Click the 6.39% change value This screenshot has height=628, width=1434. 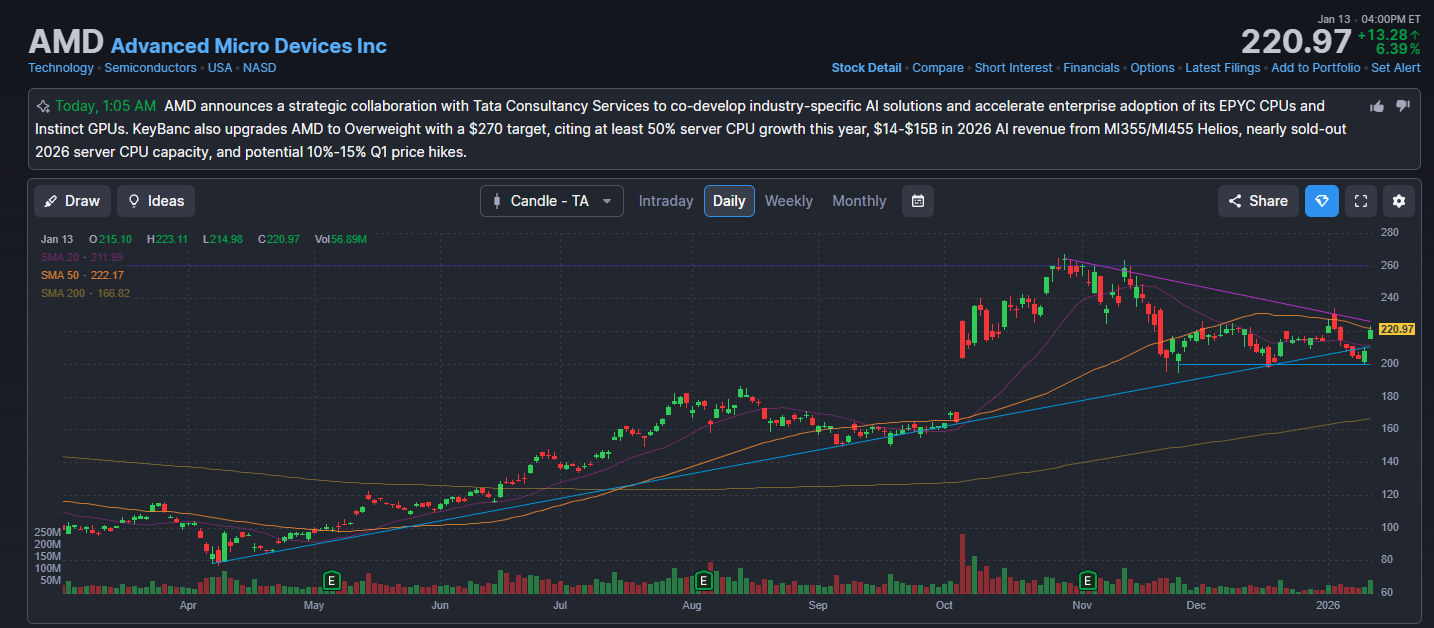[1398, 48]
